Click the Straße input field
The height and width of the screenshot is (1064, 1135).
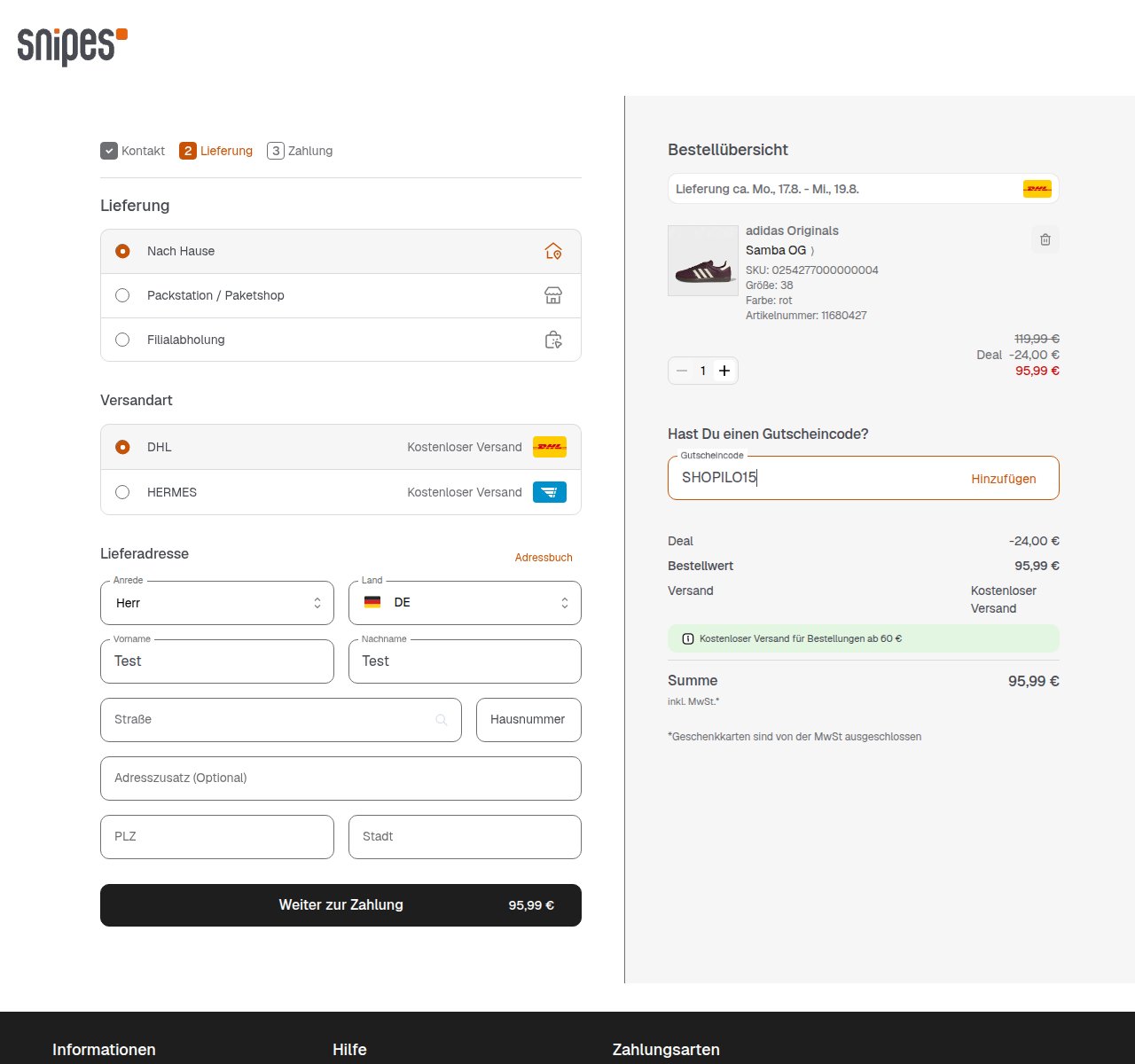click(281, 720)
